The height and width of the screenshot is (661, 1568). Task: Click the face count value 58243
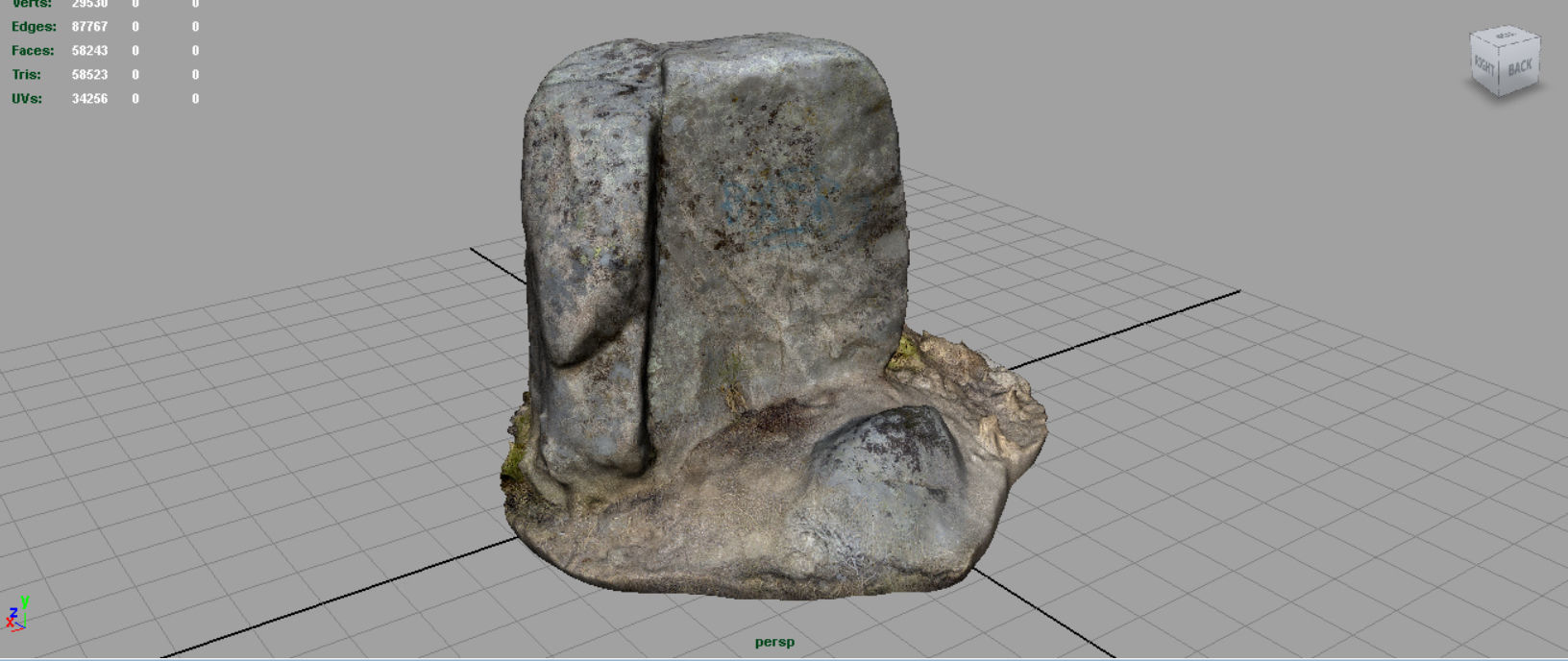click(x=89, y=51)
